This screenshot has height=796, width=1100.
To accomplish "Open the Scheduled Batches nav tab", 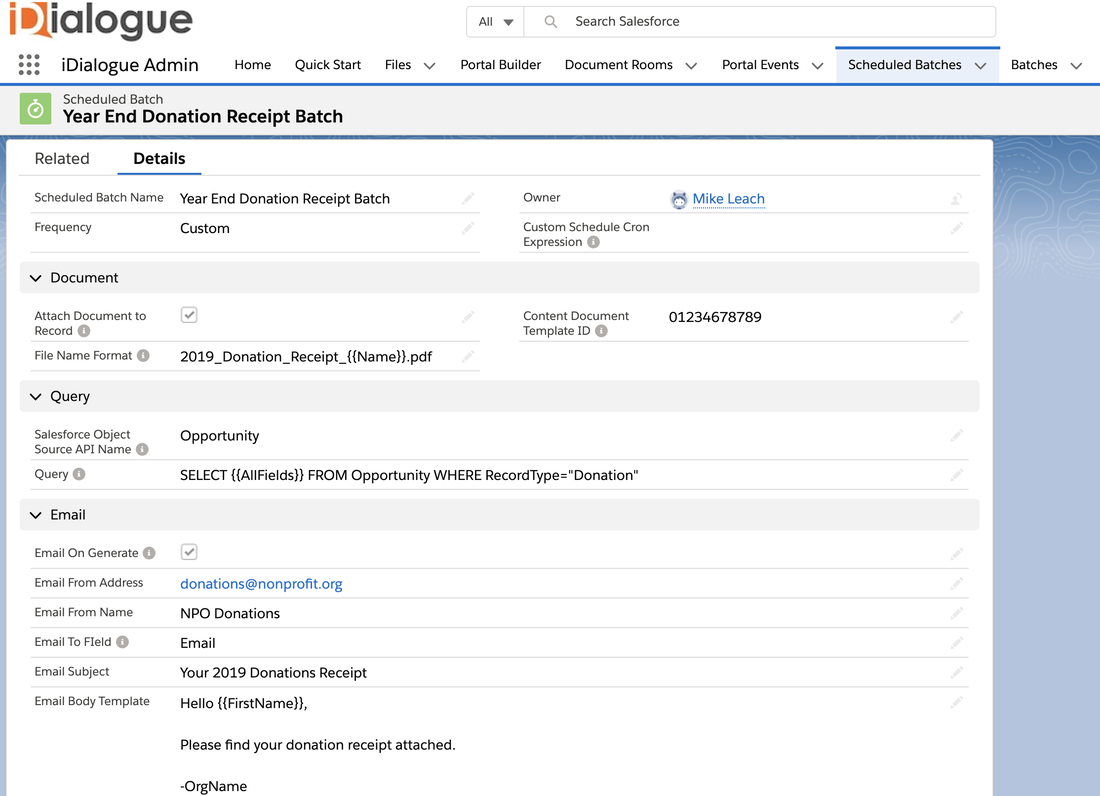I will 904,65.
